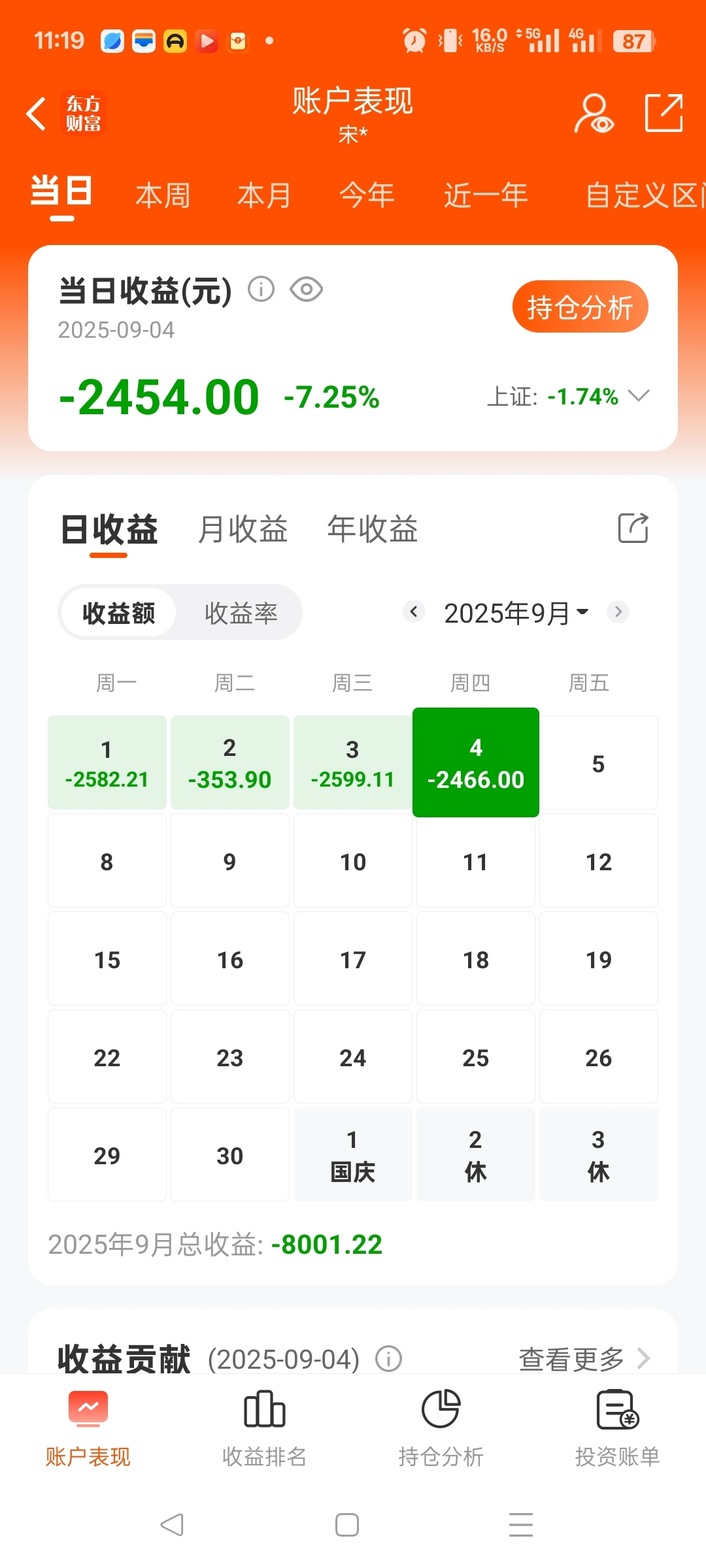Screen dimensions: 706x1568
Task: Tap the share icon in top header
Action: click(664, 113)
